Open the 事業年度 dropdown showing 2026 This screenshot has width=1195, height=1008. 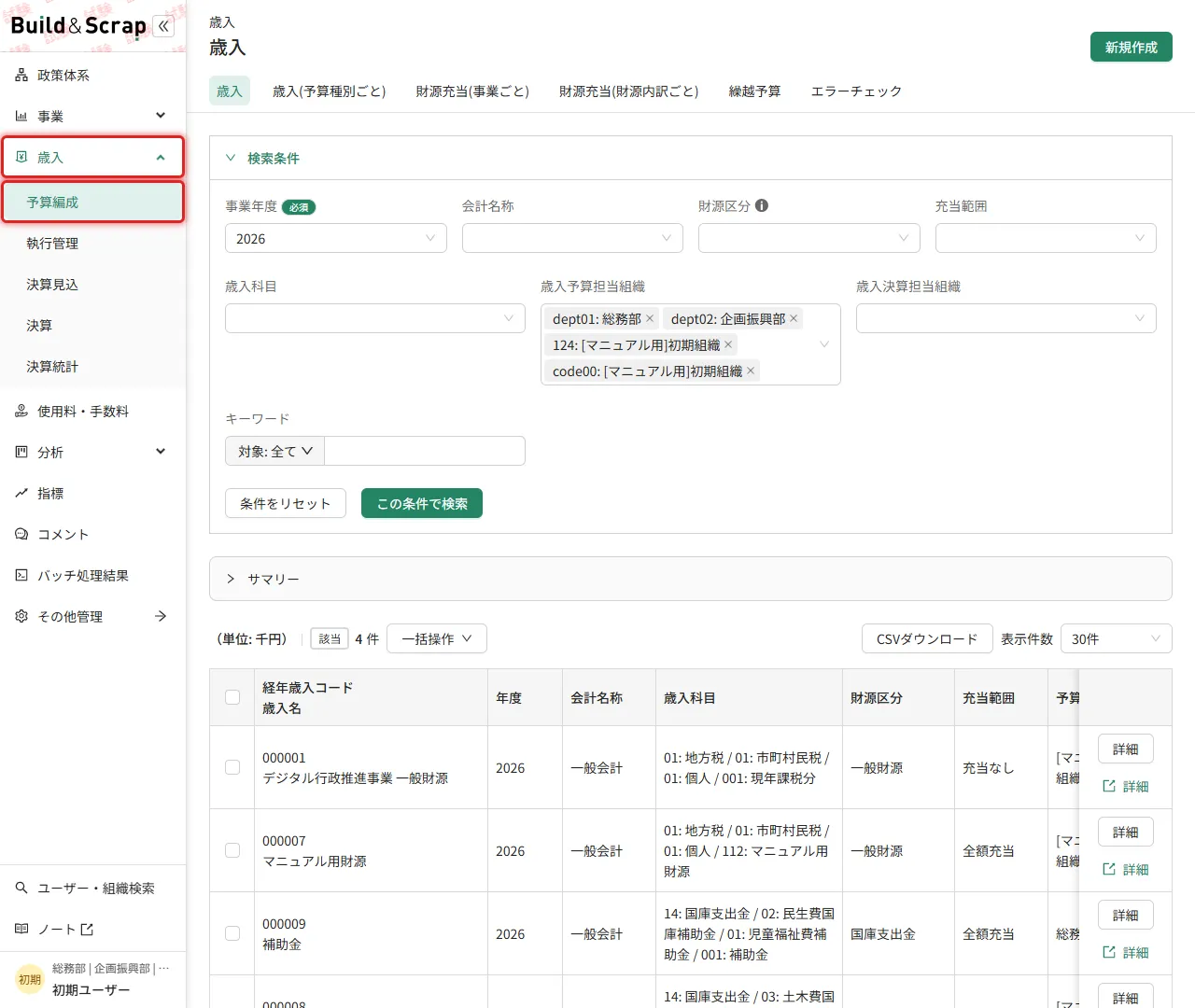click(x=336, y=239)
